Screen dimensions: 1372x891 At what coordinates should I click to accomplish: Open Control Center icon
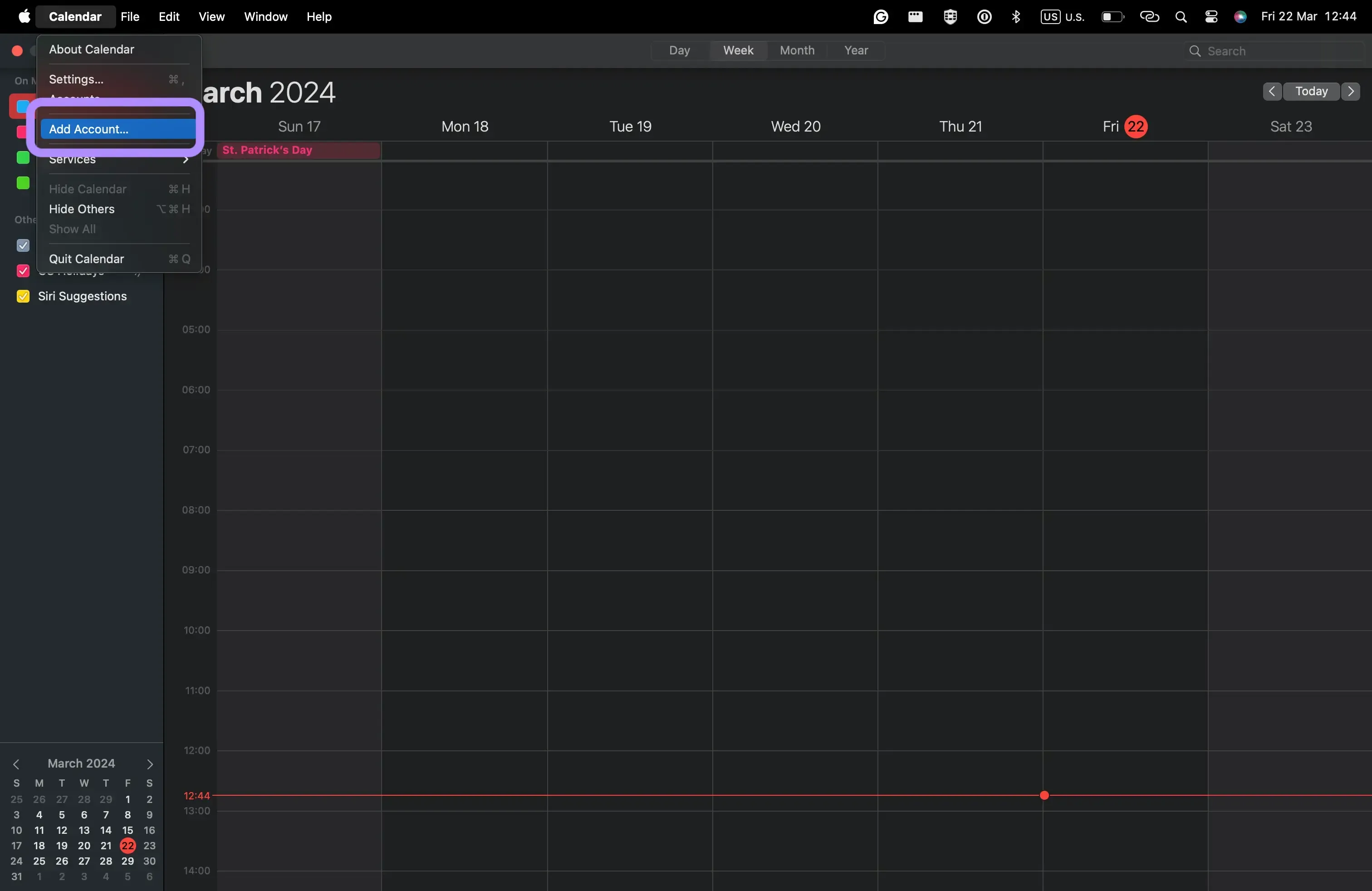pos(1211,17)
